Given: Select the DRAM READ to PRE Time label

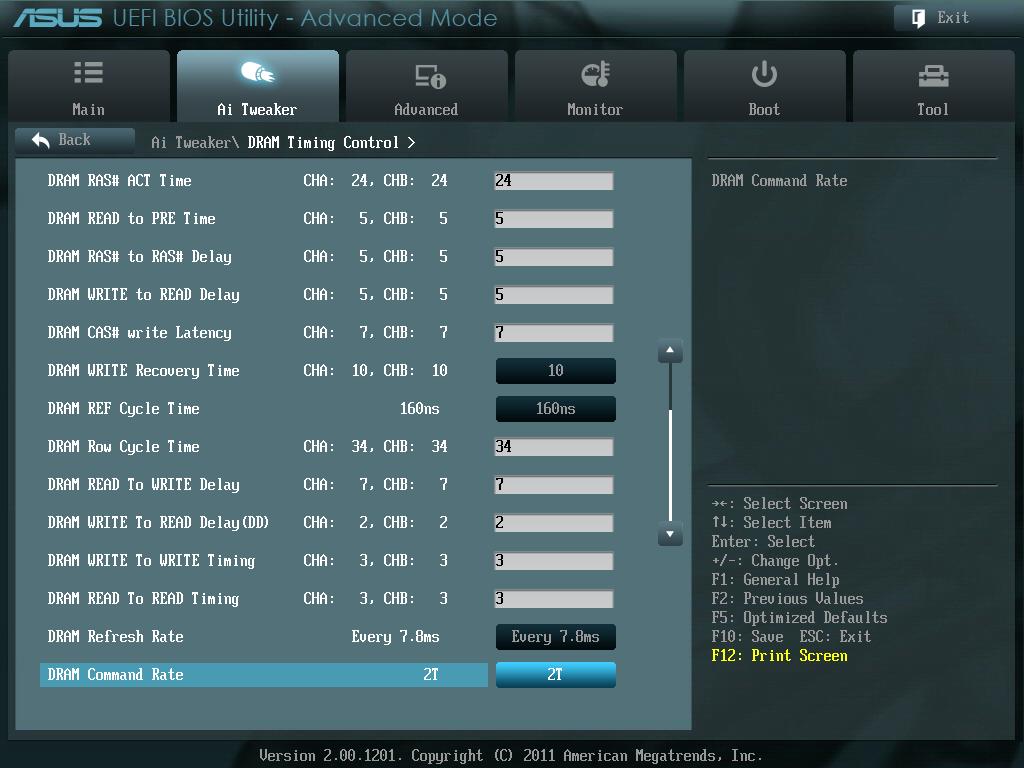Looking at the screenshot, I should point(131,219).
